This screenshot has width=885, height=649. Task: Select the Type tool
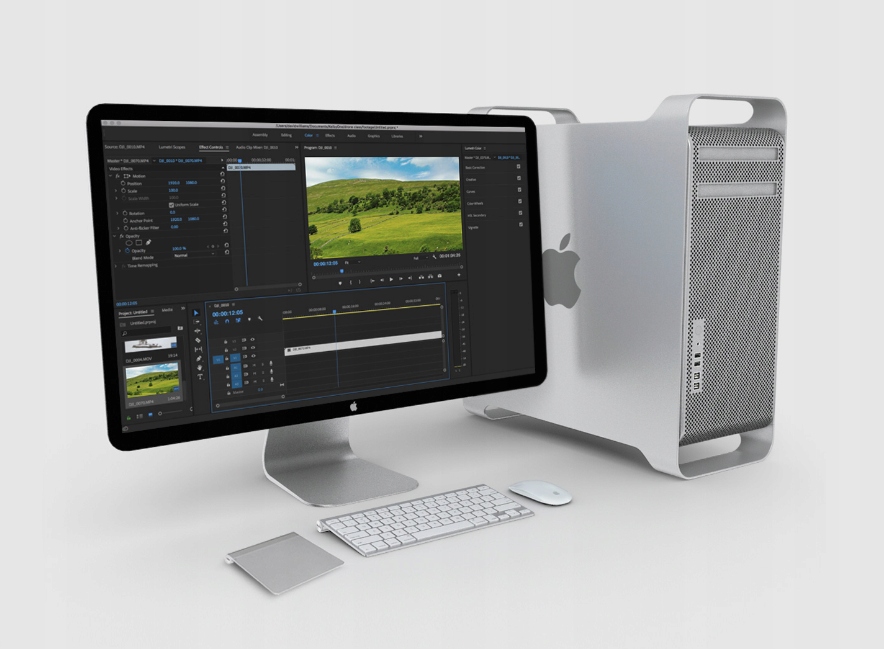tap(200, 376)
